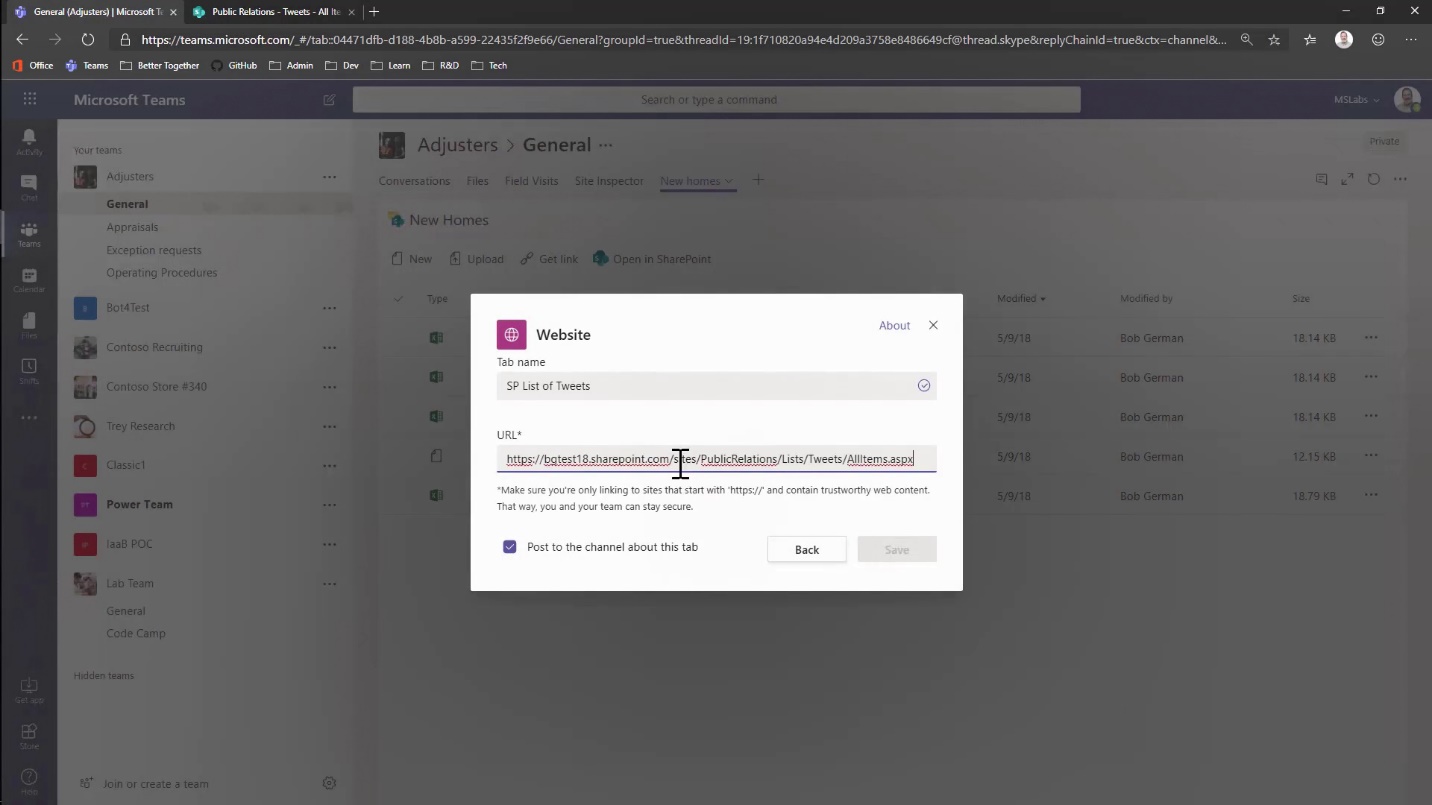
Task: Select the Appraisals channel
Action: pyautogui.click(x=133, y=227)
